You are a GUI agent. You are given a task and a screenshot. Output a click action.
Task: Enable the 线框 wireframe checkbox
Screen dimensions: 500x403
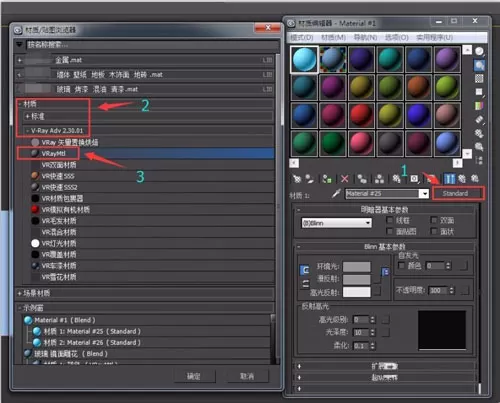(x=390, y=220)
